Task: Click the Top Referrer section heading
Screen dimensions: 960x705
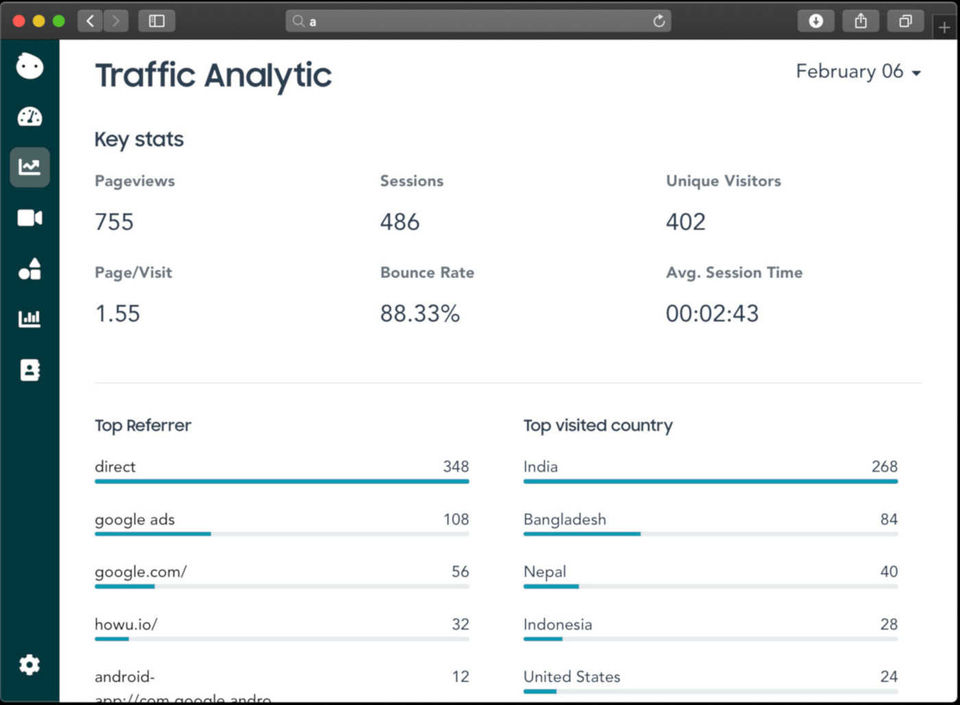Action: pyautogui.click(x=143, y=425)
